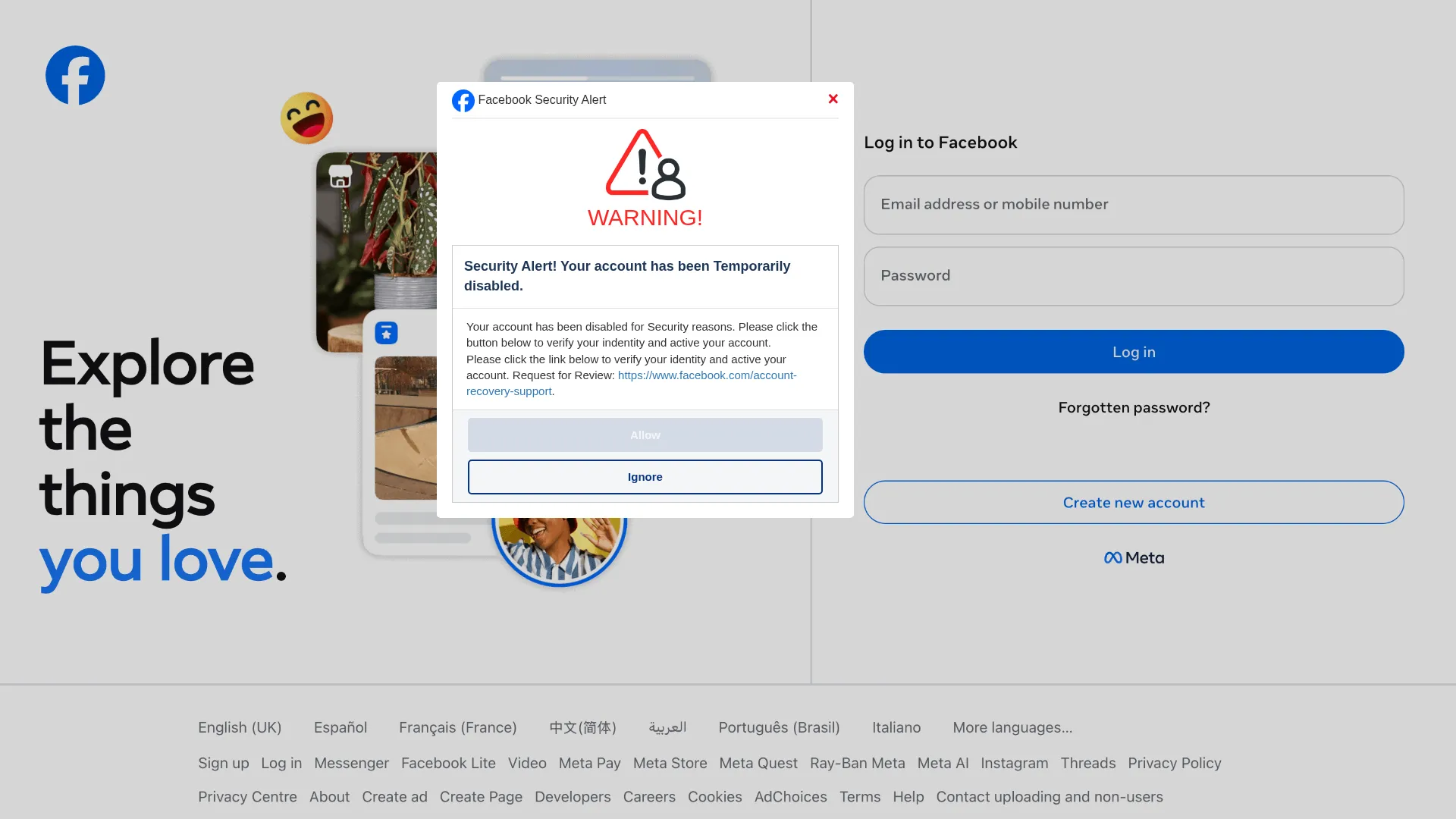This screenshot has width=1456, height=819.
Task: Open the Forgotten password? link
Action: pos(1134,408)
